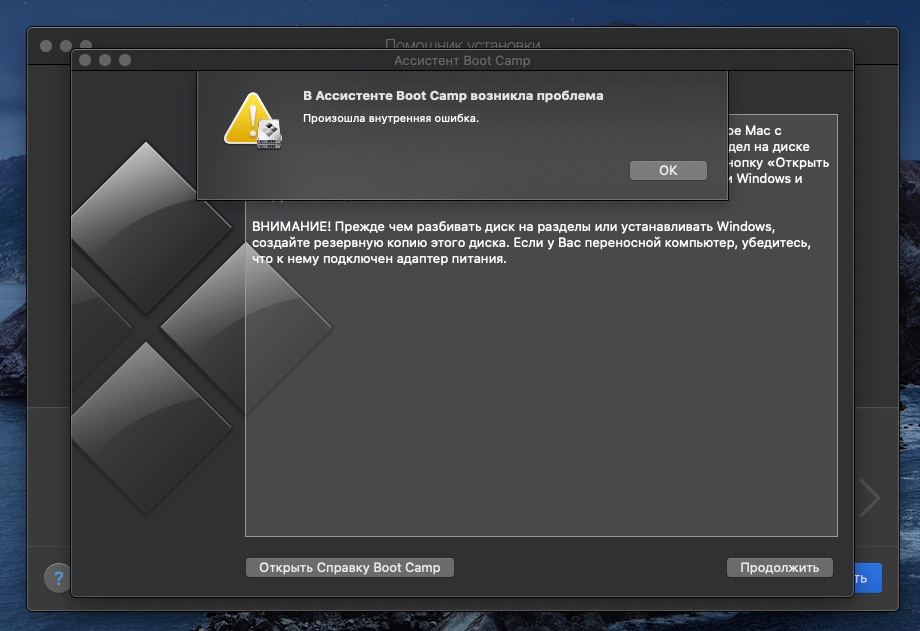The image size is (920, 631).
Task: Open Boot Camp Help via Открыть Справку button
Action: 350,568
